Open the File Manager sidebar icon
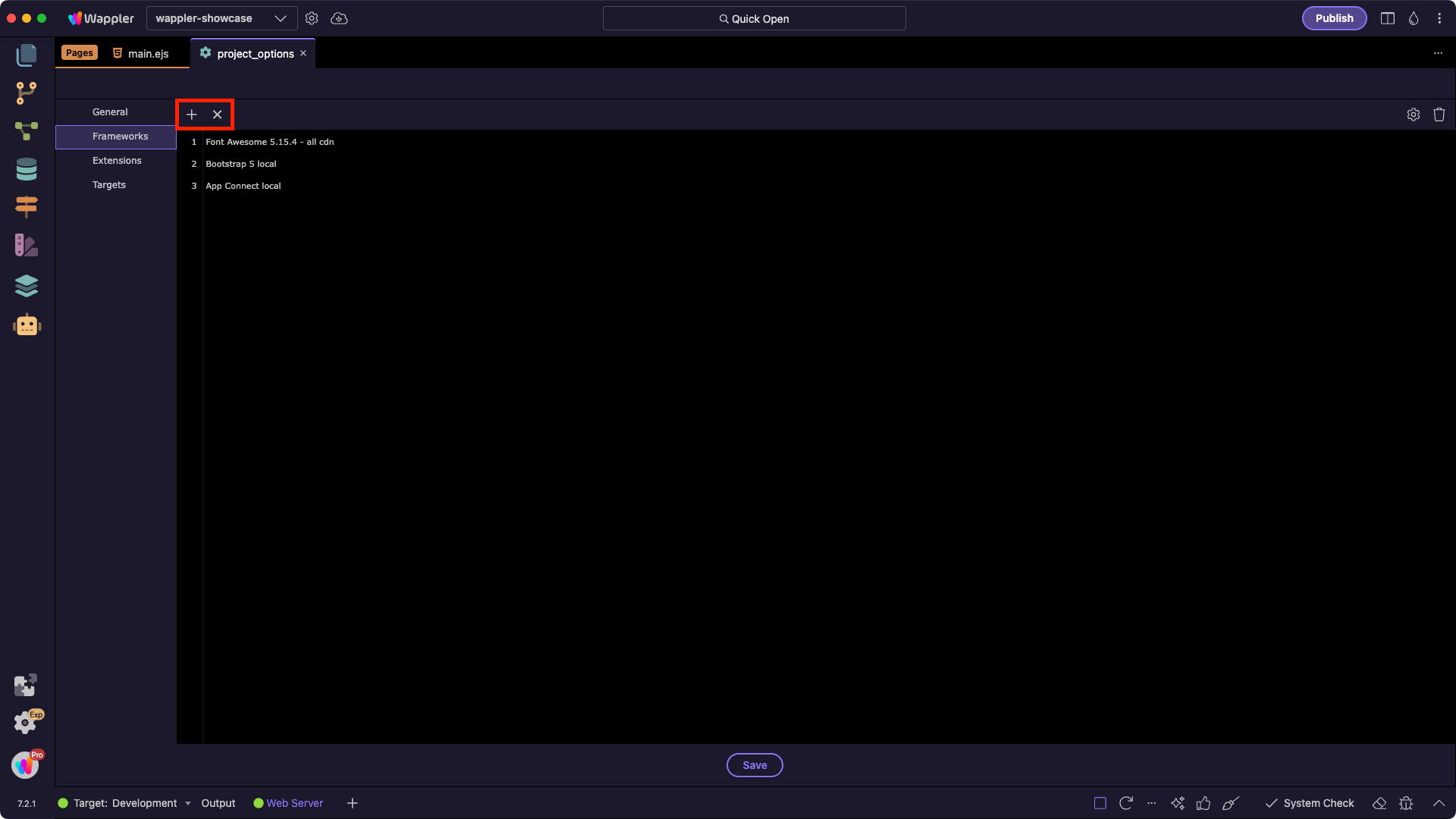The height and width of the screenshot is (819, 1456). pyautogui.click(x=27, y=55)
